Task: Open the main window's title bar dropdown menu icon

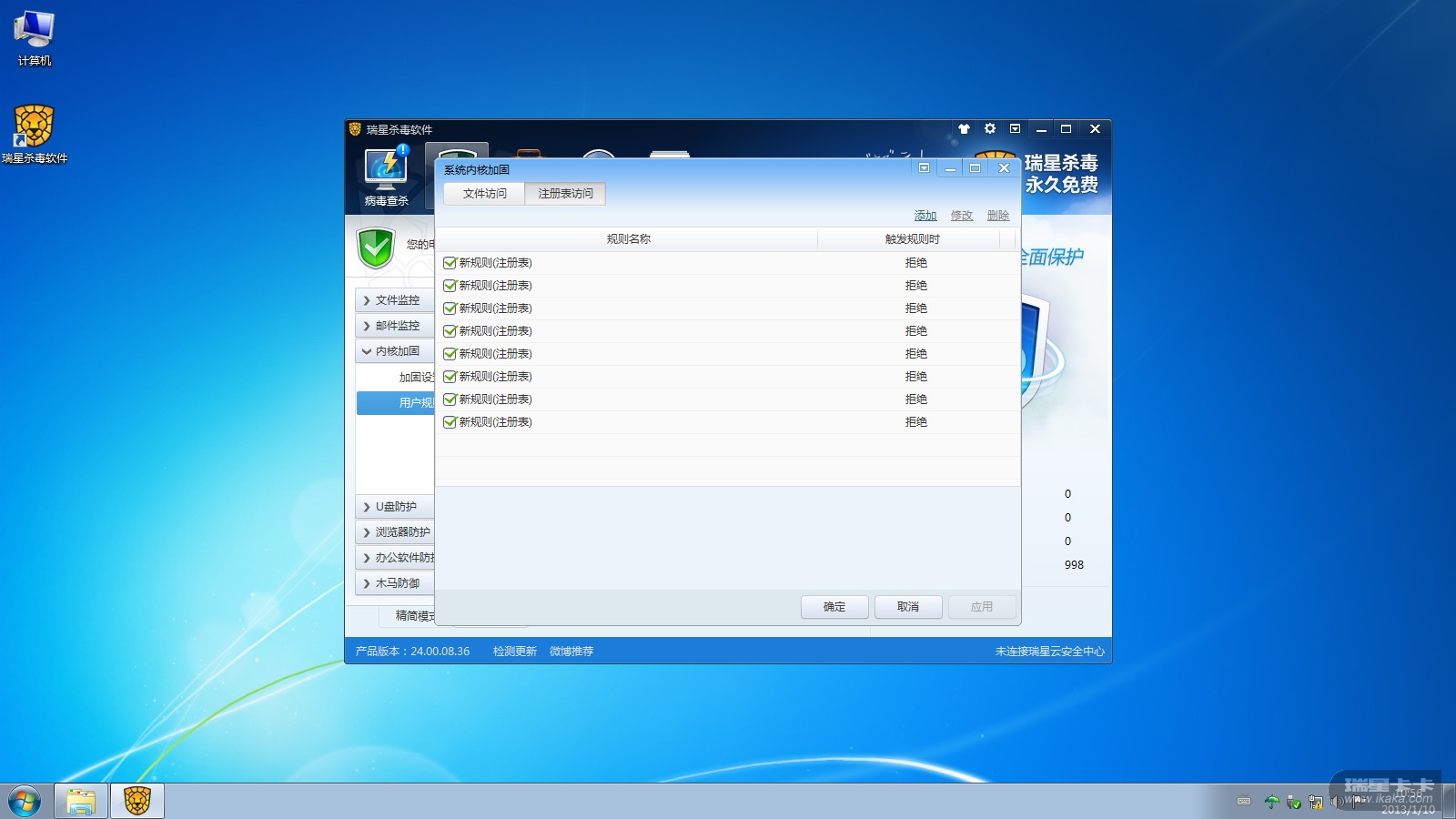Action: [x=1016, y=129]
